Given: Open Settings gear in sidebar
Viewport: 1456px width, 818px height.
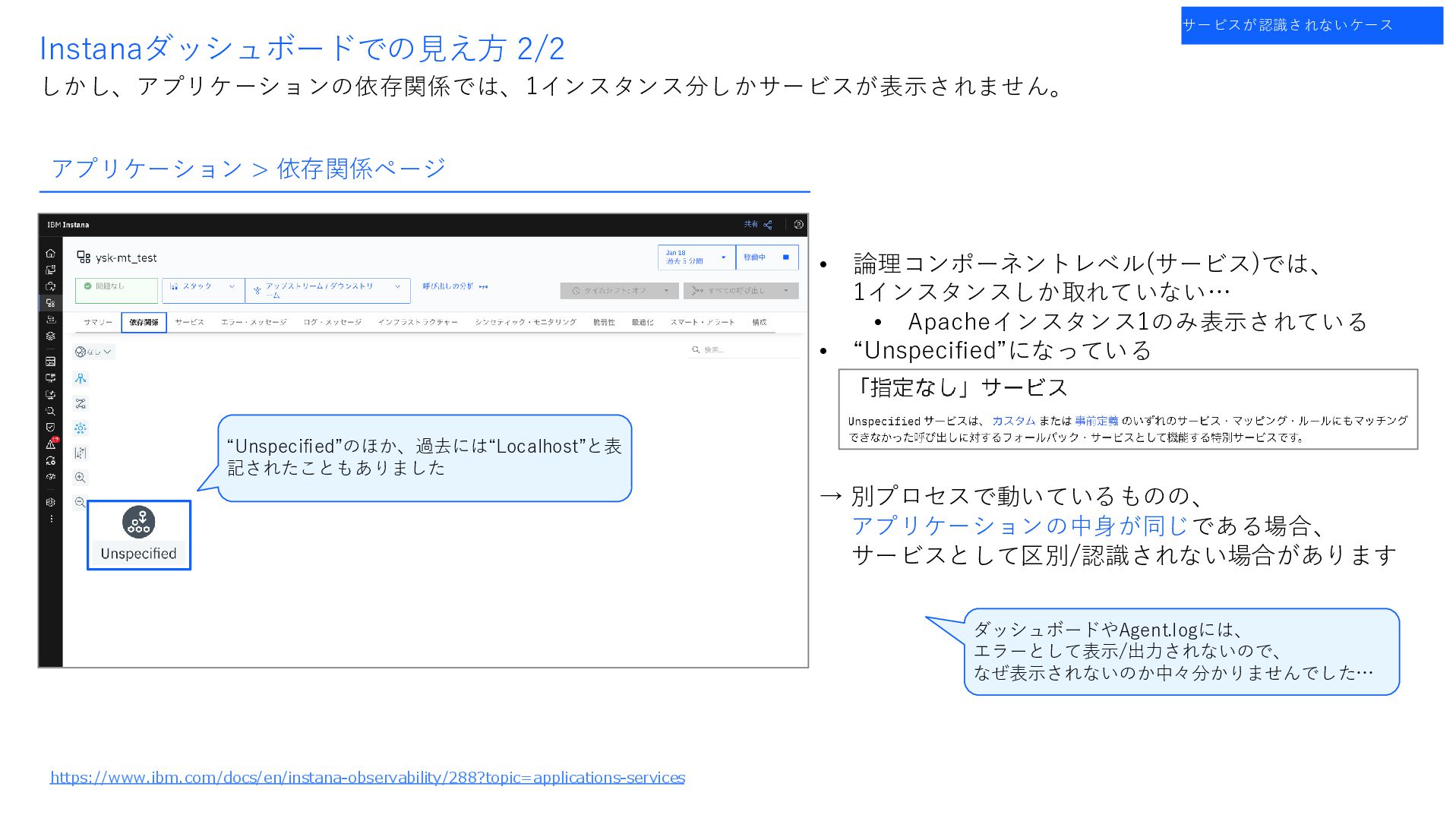Looking at the screenshot, I should coord(50,502).
